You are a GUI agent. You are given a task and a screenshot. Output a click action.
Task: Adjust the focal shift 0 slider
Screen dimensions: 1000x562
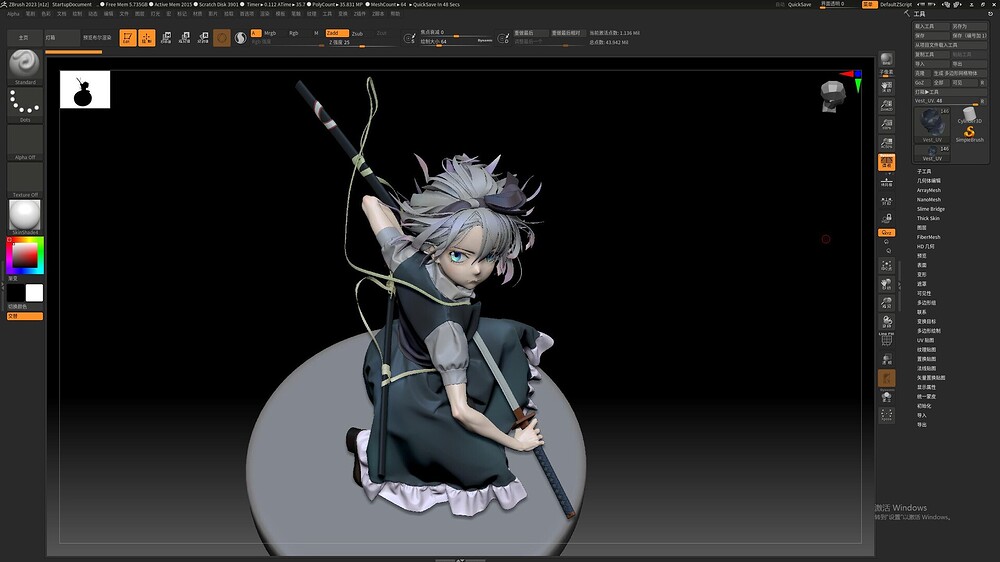click(456, 33)
